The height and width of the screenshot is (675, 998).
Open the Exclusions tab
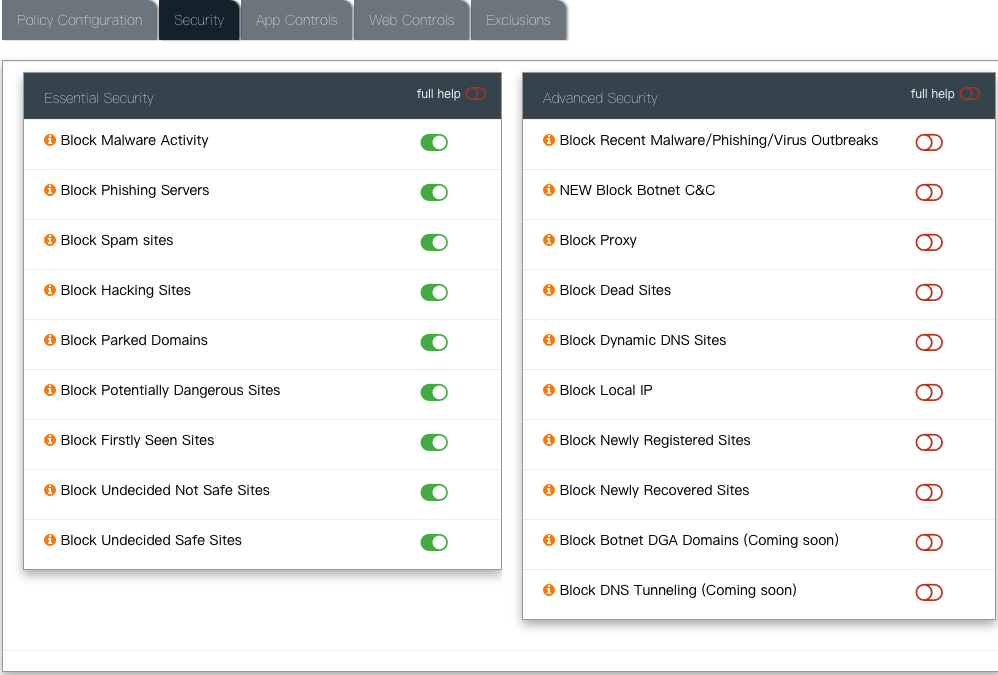coord(518,20)
